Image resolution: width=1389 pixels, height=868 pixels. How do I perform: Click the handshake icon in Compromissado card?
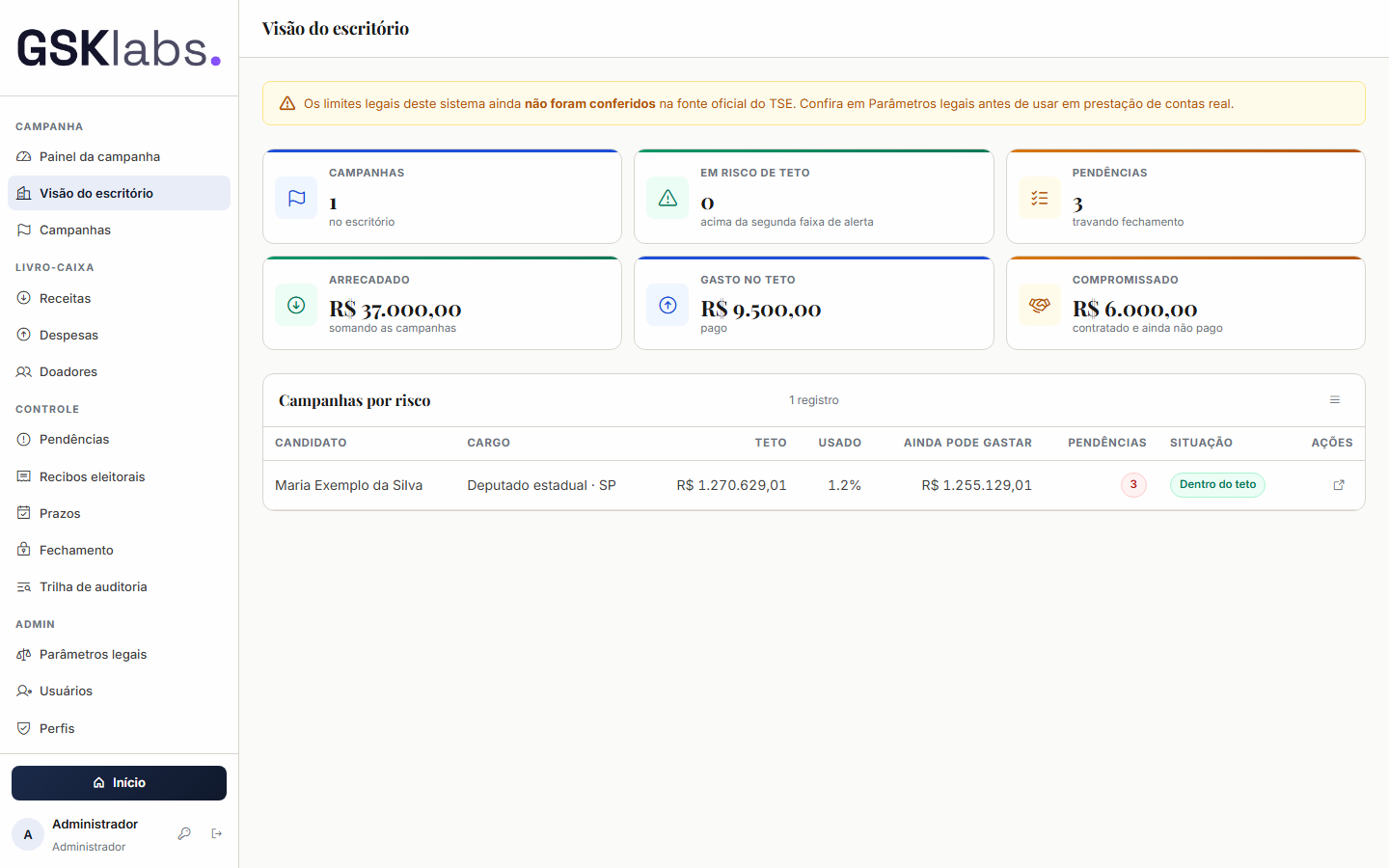[1040, 305]
